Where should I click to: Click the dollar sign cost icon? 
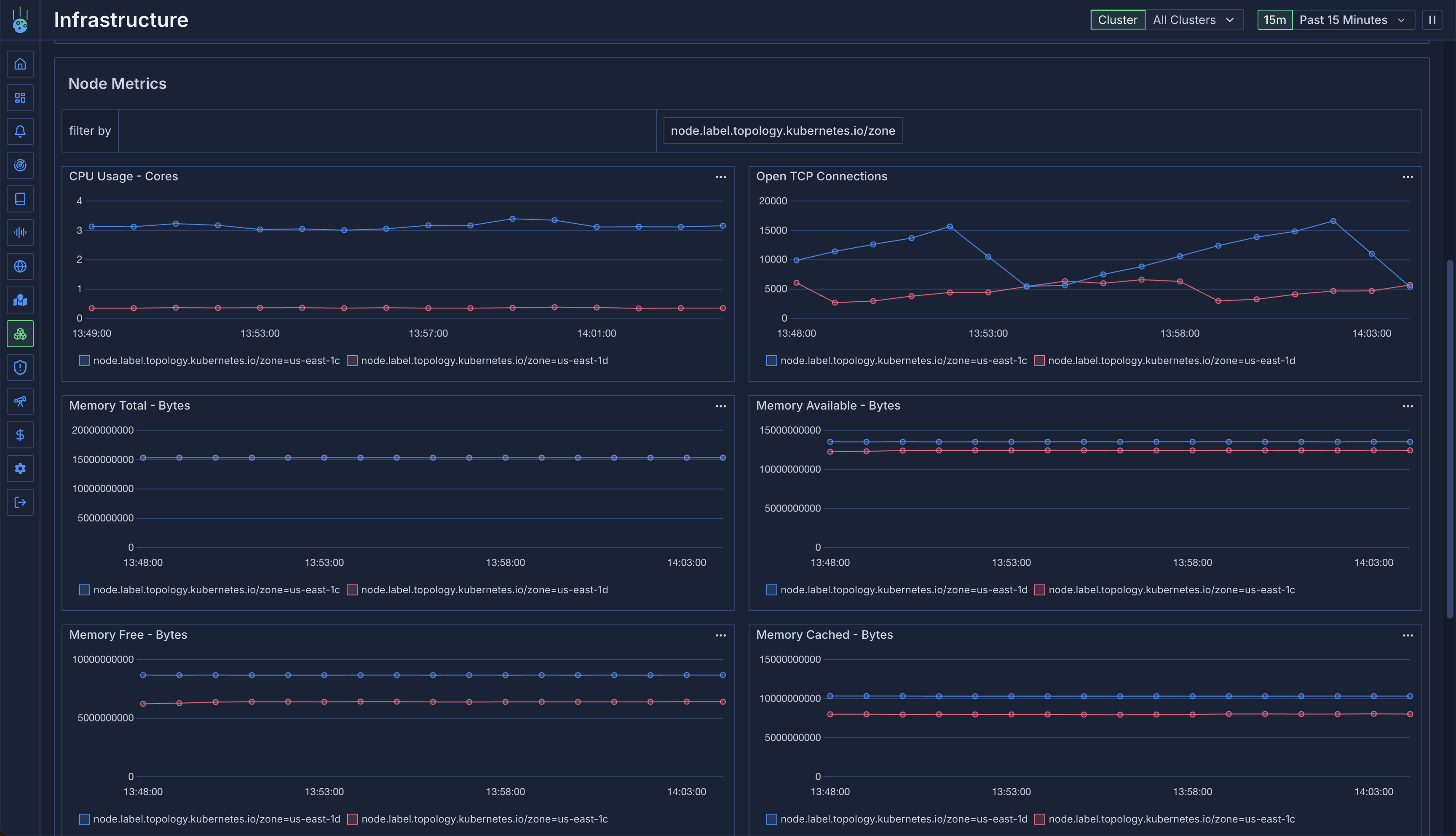[20, 435]
